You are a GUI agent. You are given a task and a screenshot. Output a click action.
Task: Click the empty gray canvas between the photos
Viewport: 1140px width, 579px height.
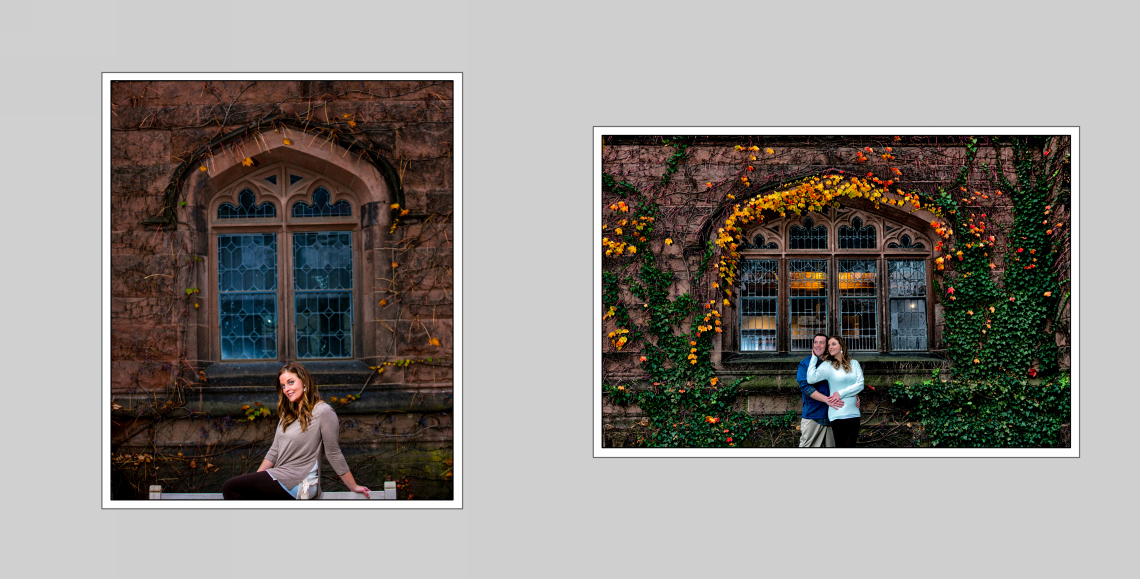pyautogui.click(x=527, y=290)
